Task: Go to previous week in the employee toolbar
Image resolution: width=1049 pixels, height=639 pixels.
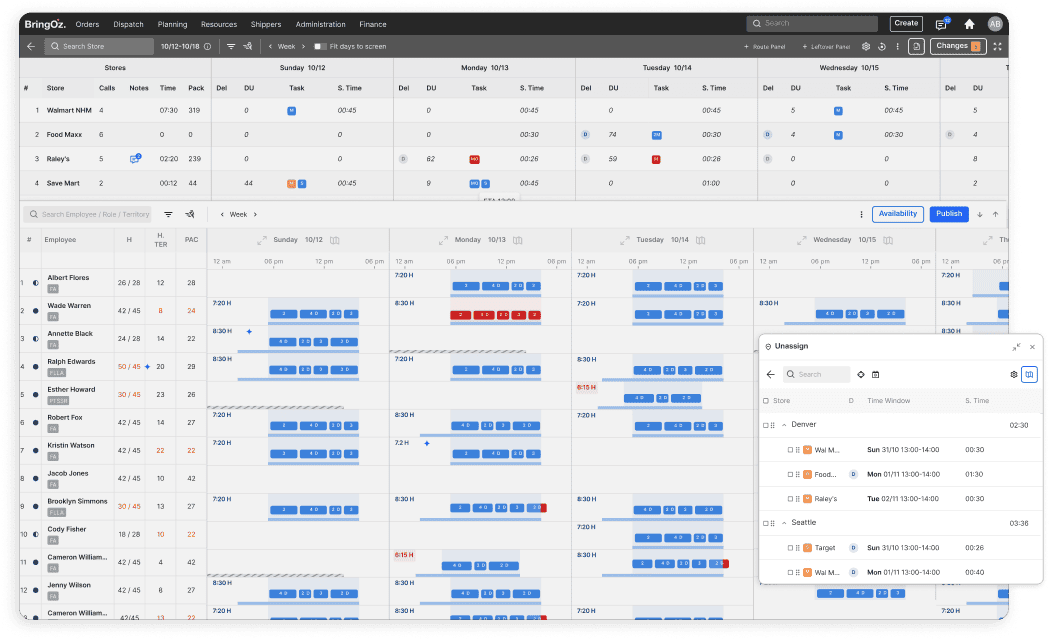Action: (x=222, y=215)
